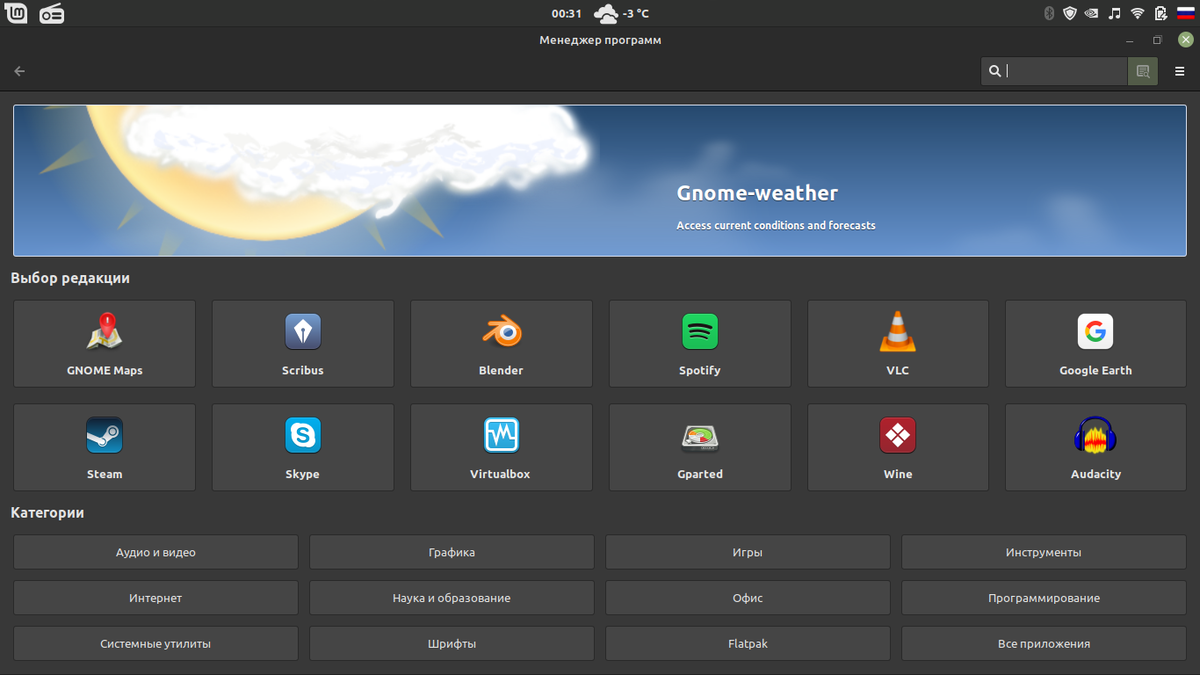Click the Bluetooth tray icon
Image resolution: width=1200 pixels, height=675 pixels.
[x=1049, y=13]
